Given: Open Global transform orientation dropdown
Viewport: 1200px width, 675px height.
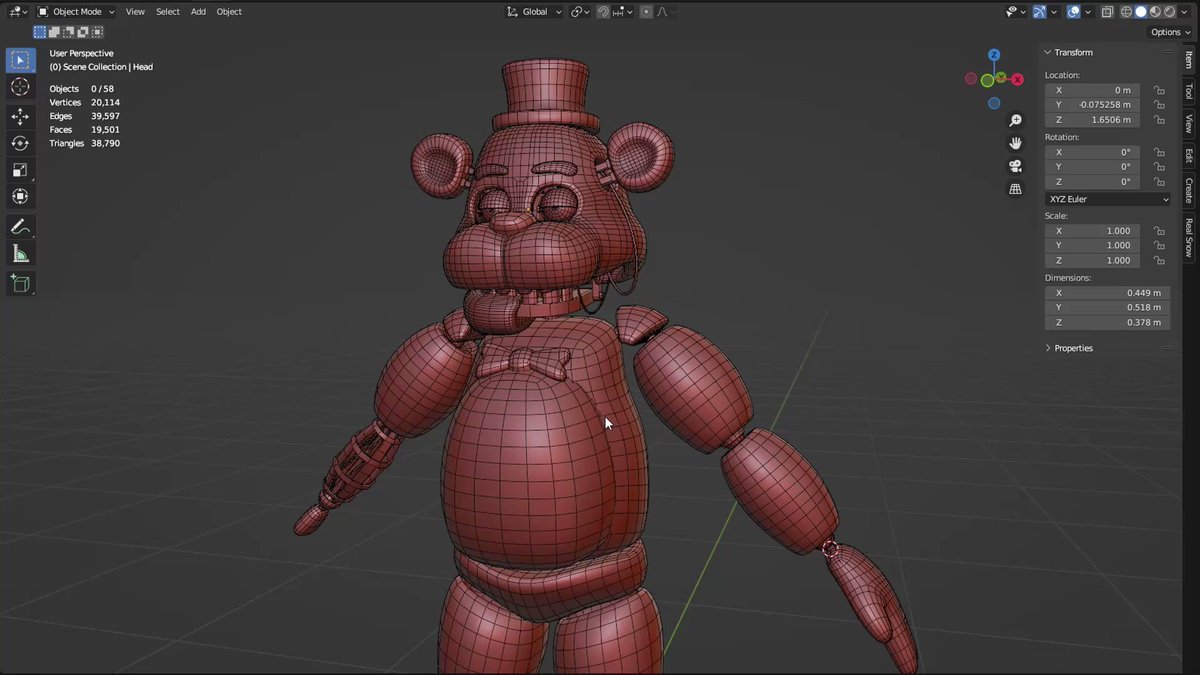Looking at the screenshot, I should [x=534, y=12].
